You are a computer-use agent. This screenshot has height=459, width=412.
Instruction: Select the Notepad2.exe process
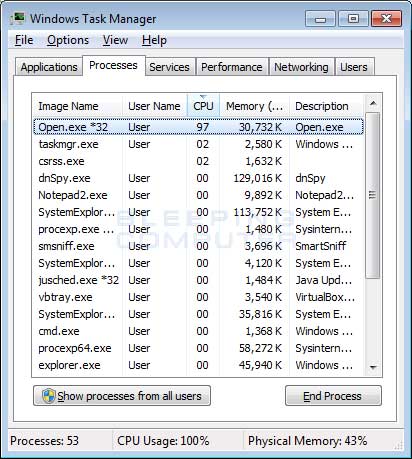[x=198, y=195]
